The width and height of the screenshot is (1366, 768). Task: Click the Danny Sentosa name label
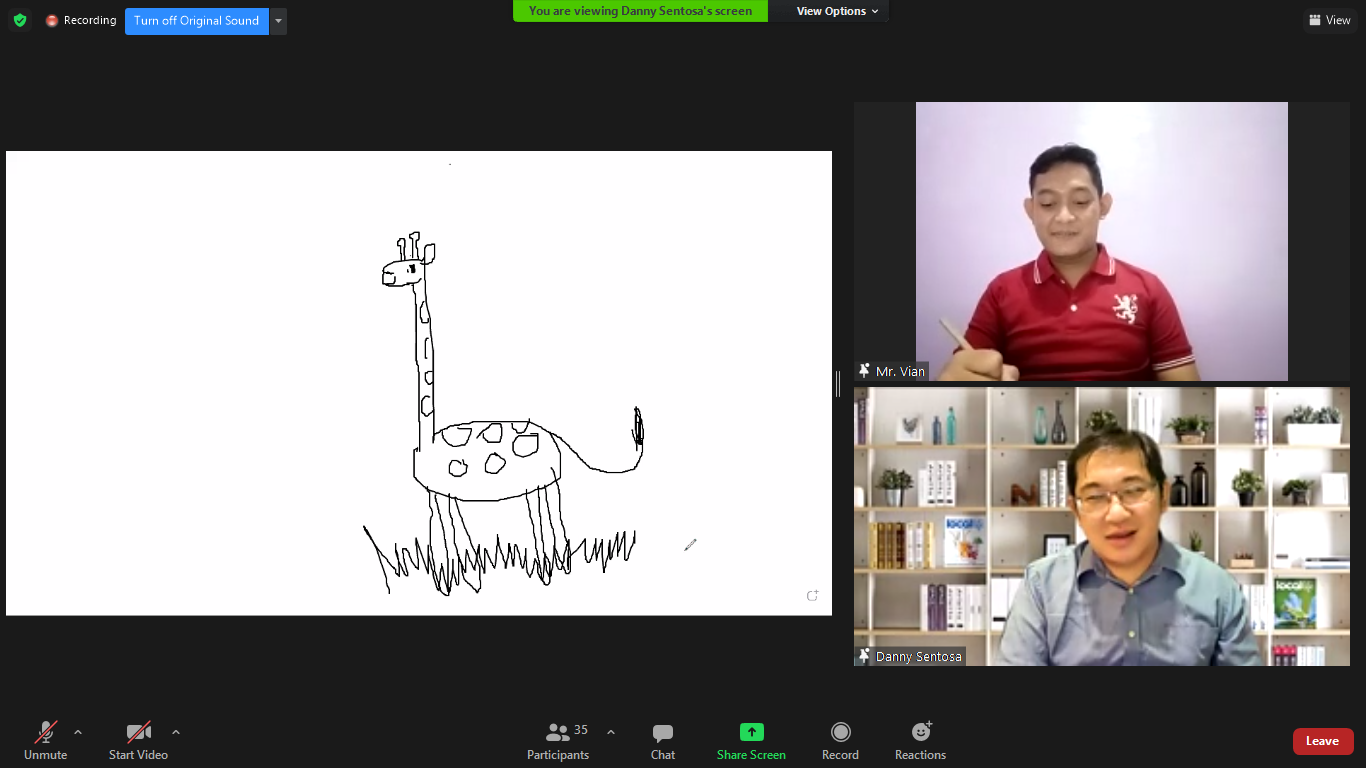(x=919, y=656)
